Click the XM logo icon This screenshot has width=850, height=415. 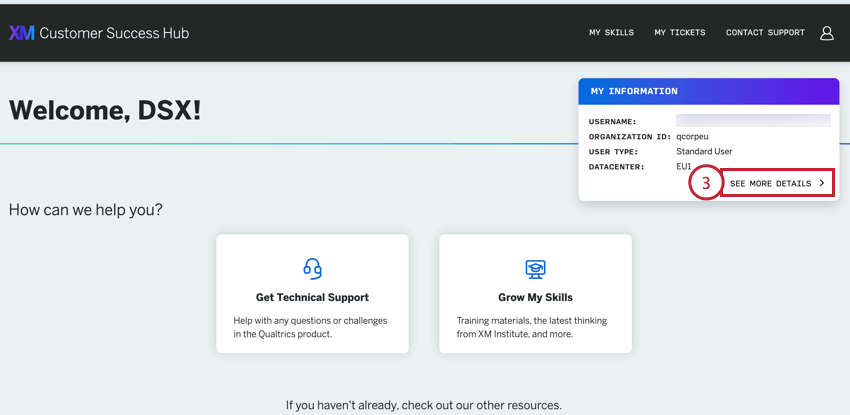click(x=21, y=33)
